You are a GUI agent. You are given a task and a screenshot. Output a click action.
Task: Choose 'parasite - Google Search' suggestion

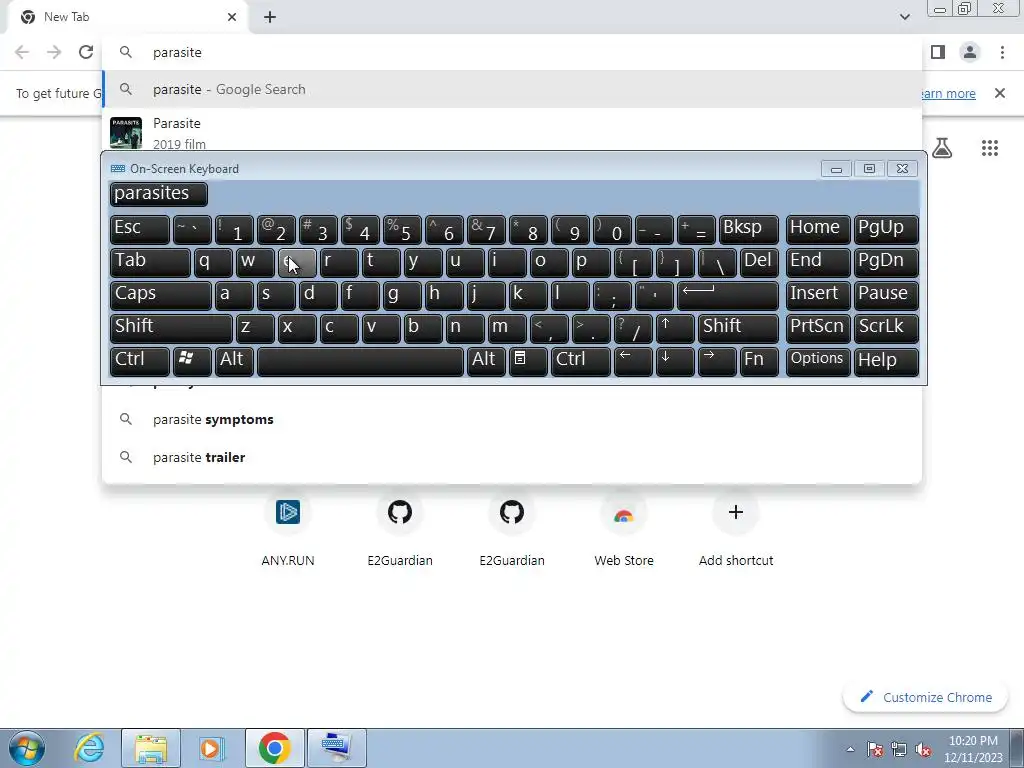(x=512, y=89)
